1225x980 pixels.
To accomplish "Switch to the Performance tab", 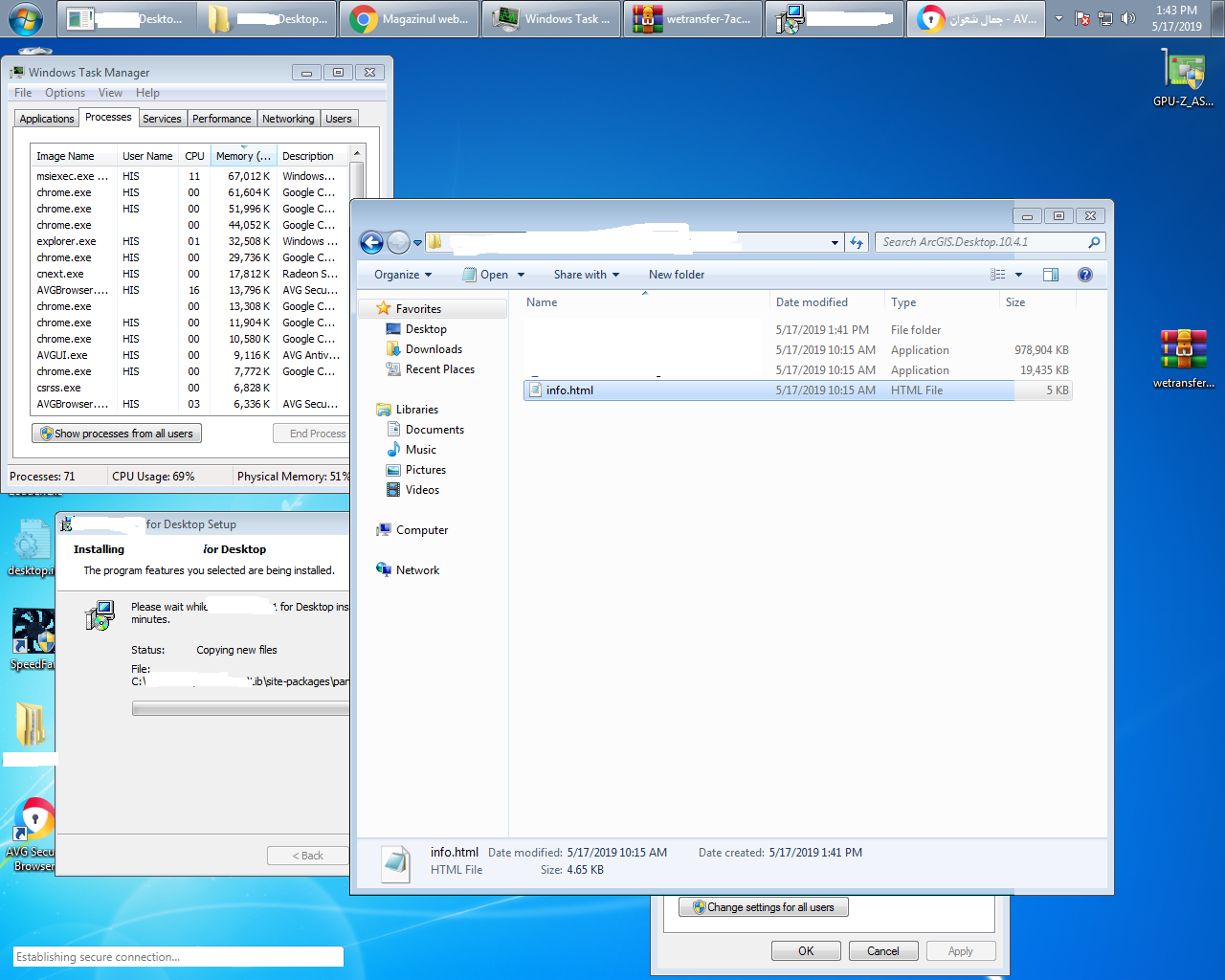I will tap(221, 119).
